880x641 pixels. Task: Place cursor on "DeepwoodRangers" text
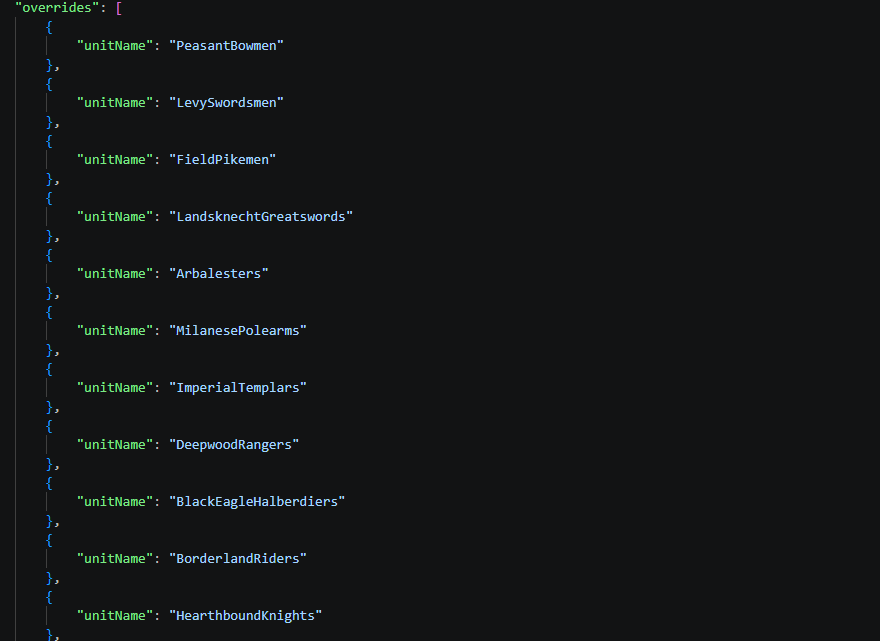point(234,445)
